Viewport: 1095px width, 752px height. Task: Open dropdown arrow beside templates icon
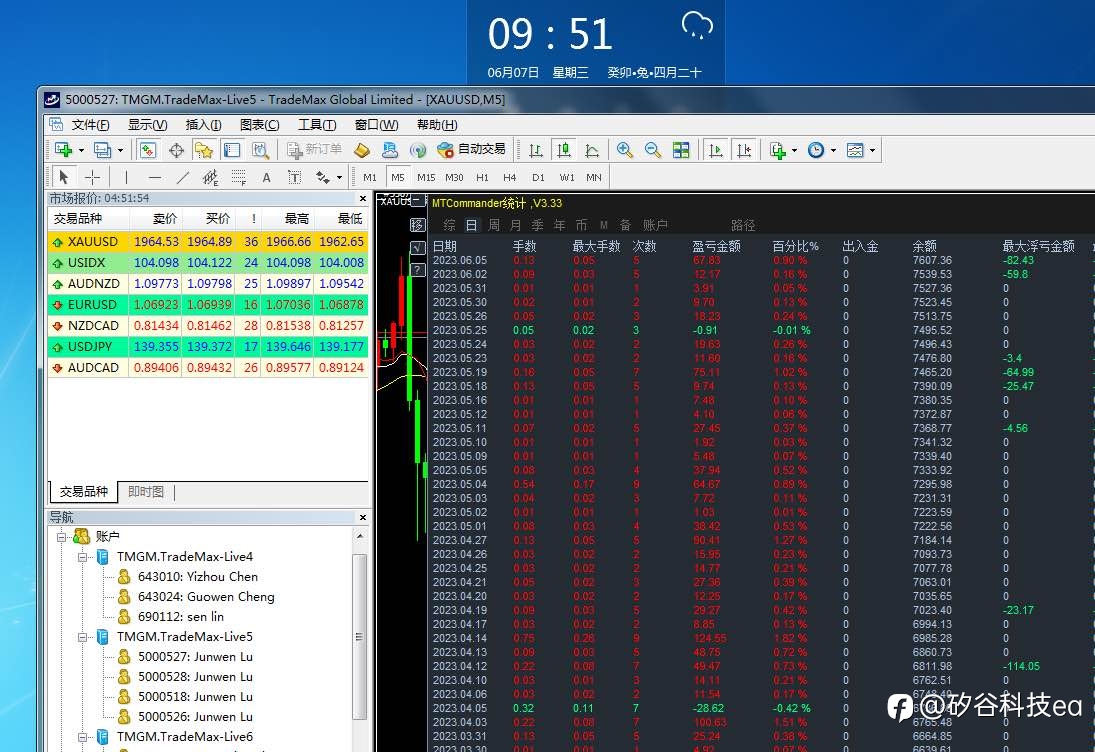[x=872, y=150]
